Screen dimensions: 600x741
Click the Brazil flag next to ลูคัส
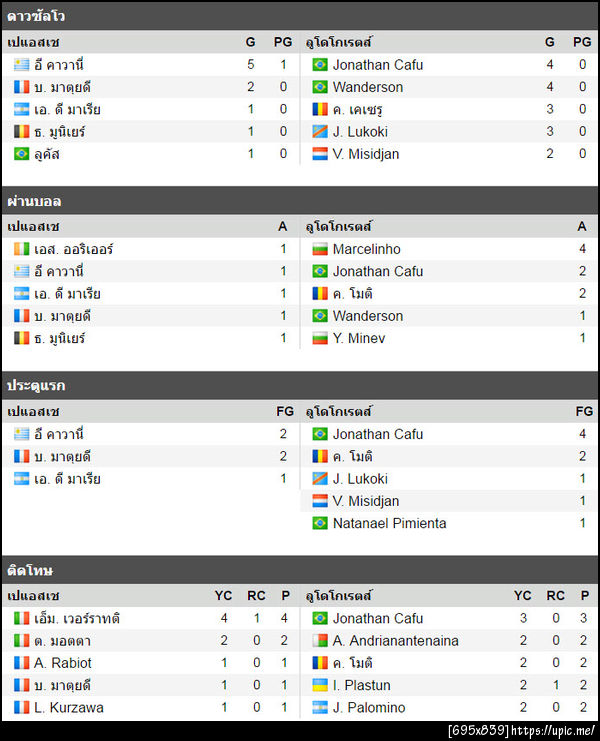[22, 154]
